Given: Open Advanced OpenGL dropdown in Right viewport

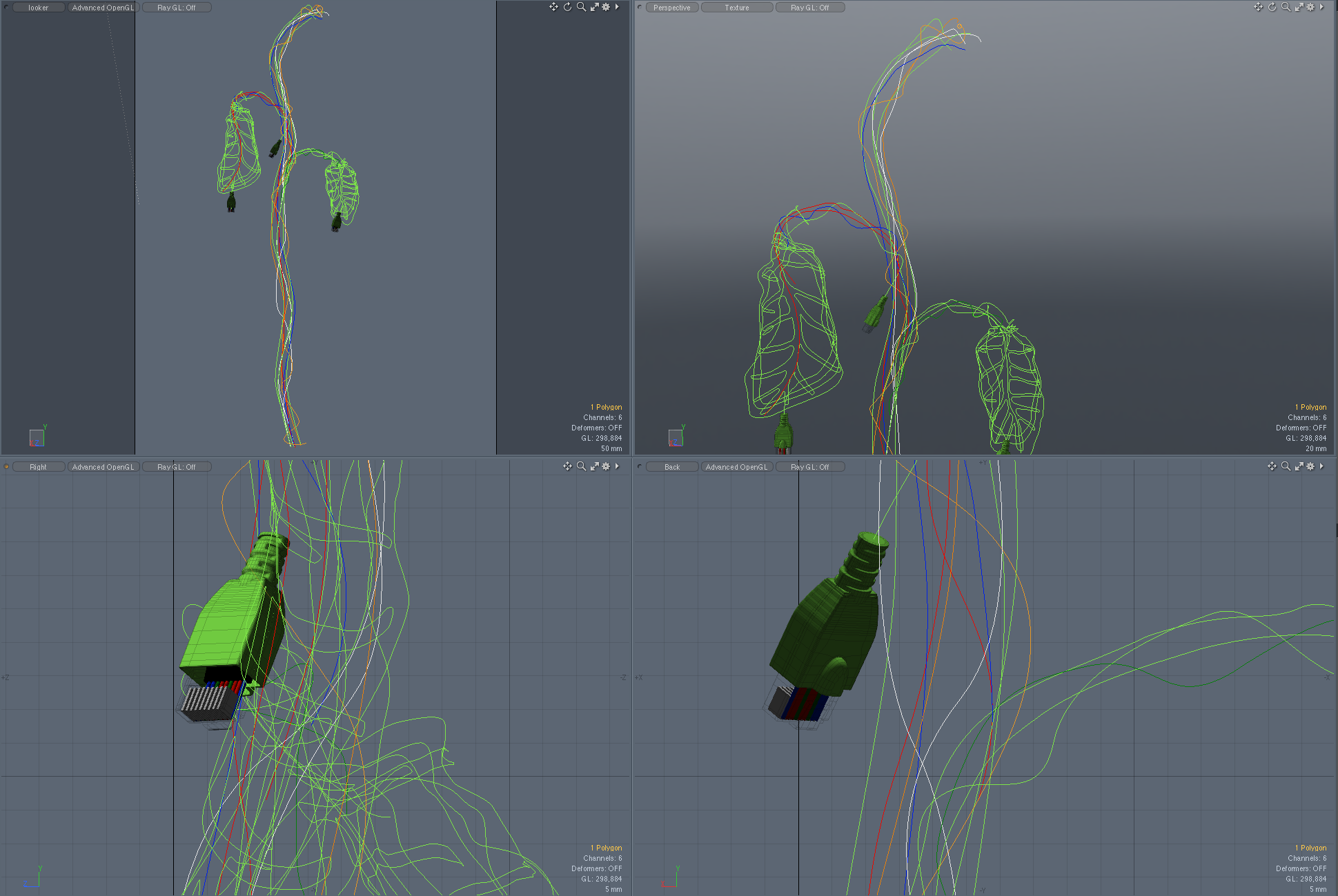Looking at the screenshot, I should pos(103,467).
